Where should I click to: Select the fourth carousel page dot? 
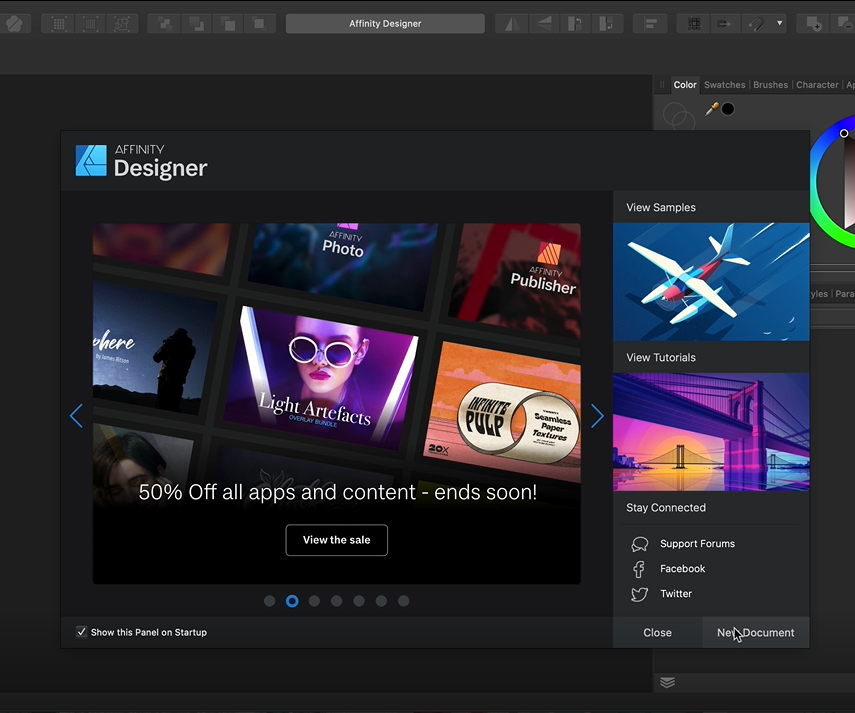click(336, 601)
